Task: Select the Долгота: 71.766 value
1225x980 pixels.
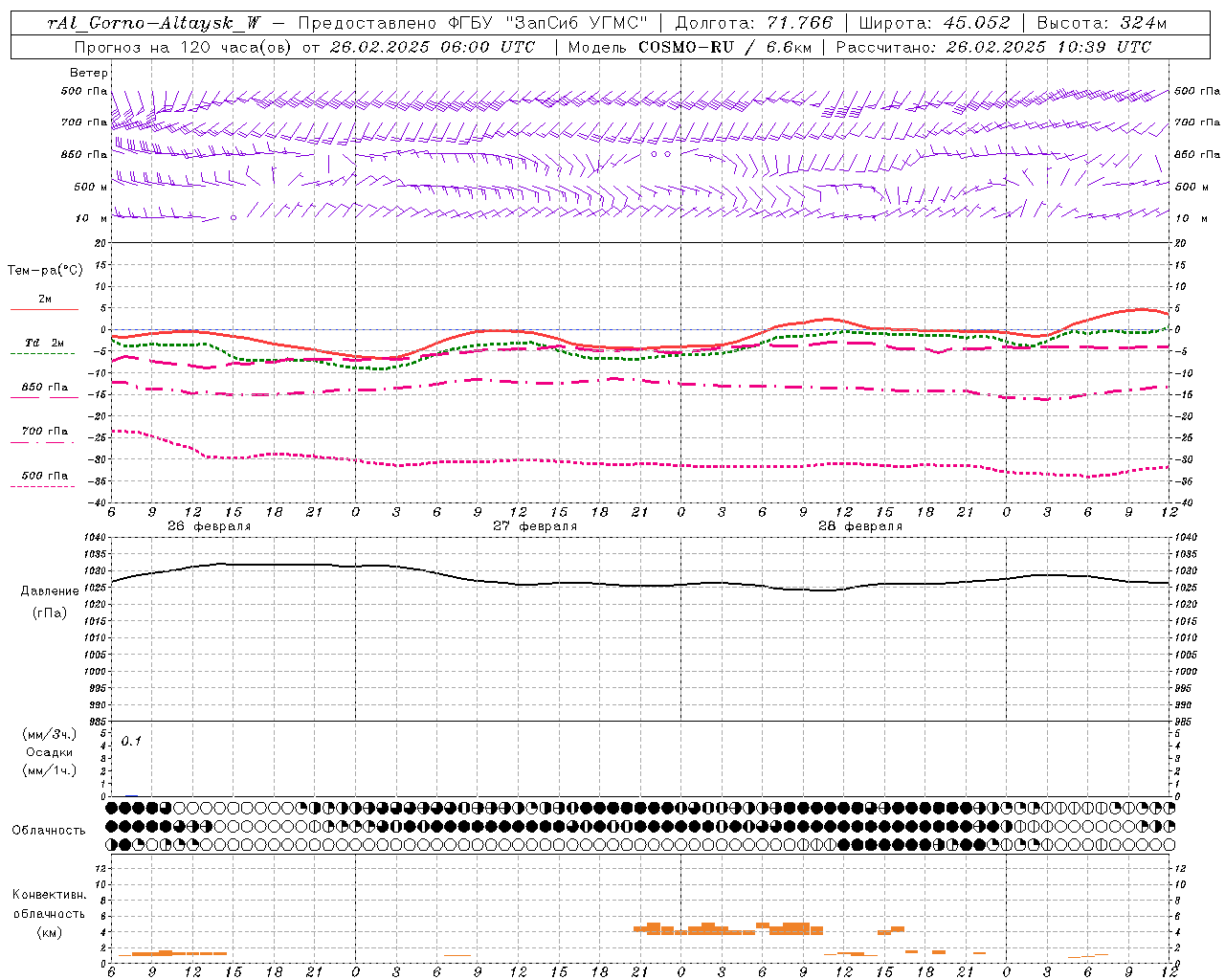Action: [754, 23]
